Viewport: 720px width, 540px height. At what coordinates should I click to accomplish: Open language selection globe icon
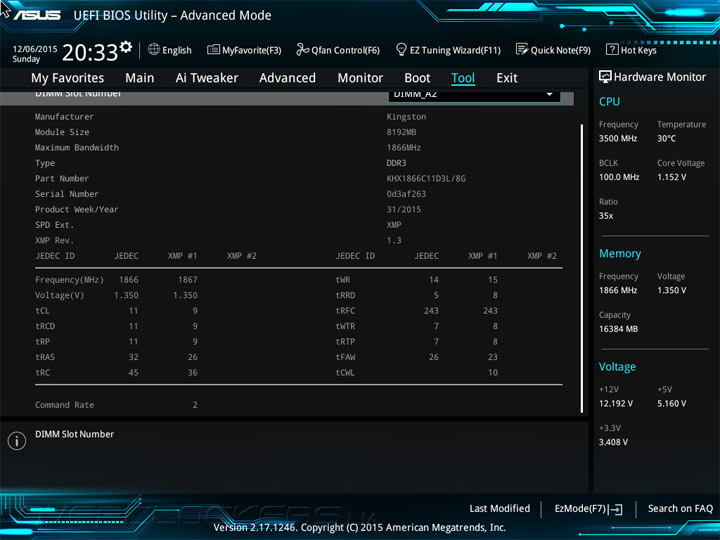pyautogui.click(x=154, y=49)
